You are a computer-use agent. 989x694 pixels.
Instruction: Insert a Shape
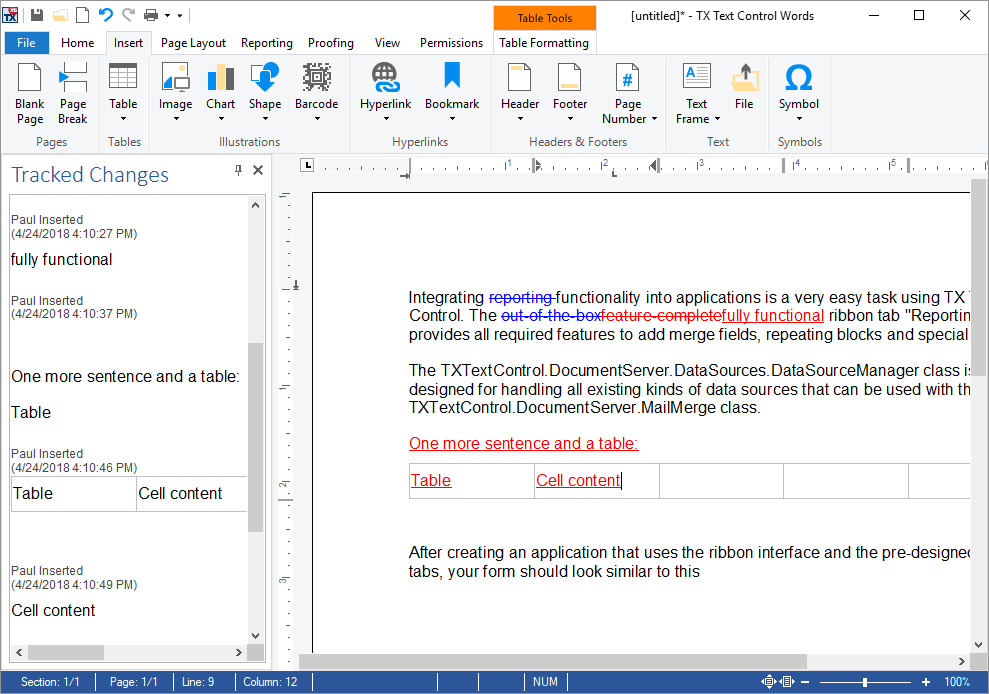pos(265,85)
